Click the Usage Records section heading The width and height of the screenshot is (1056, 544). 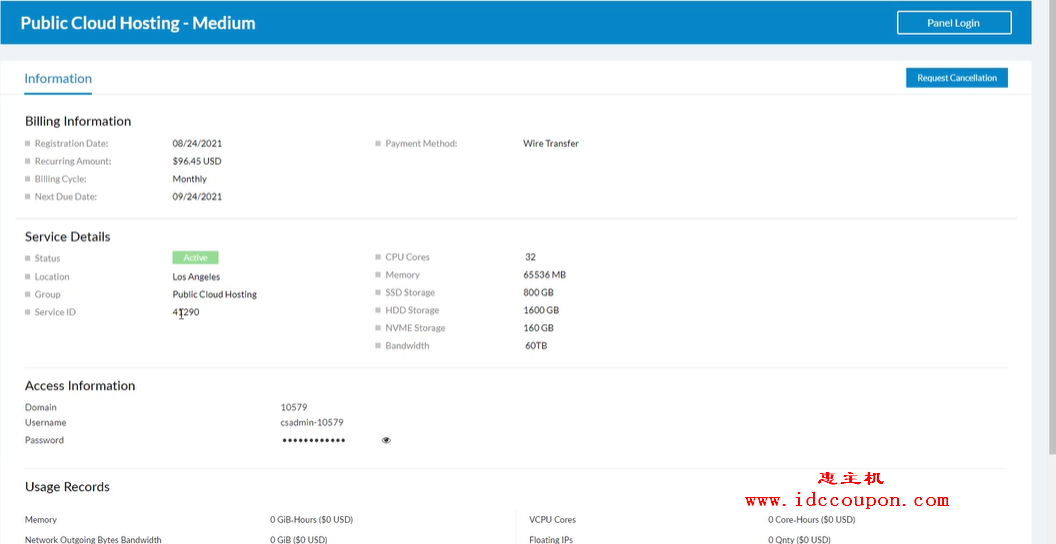67,487
